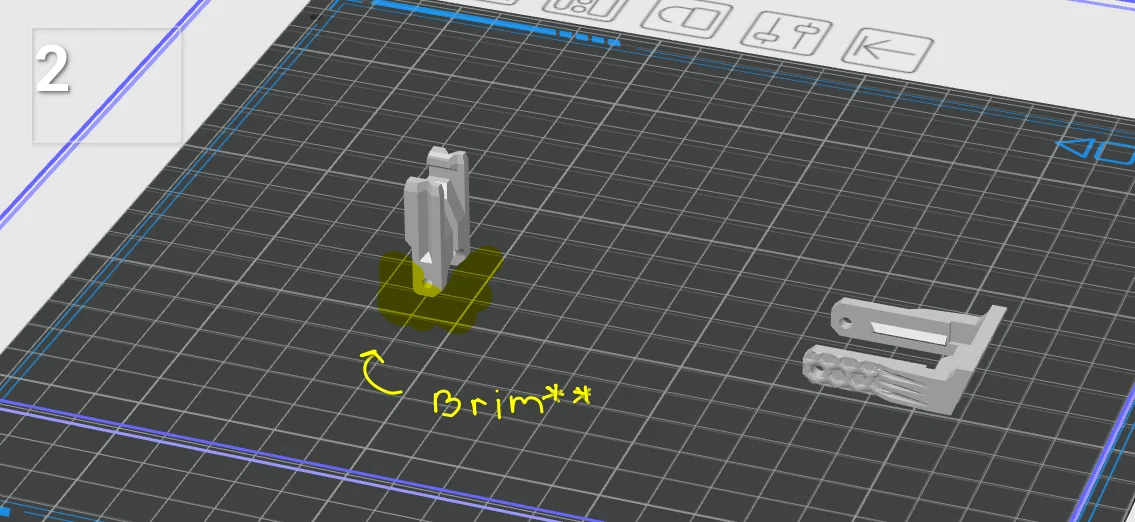The image size is (1135, 522).
Task: Click the plate icon with rounded half-shape
Action: [x=687, y=17]
